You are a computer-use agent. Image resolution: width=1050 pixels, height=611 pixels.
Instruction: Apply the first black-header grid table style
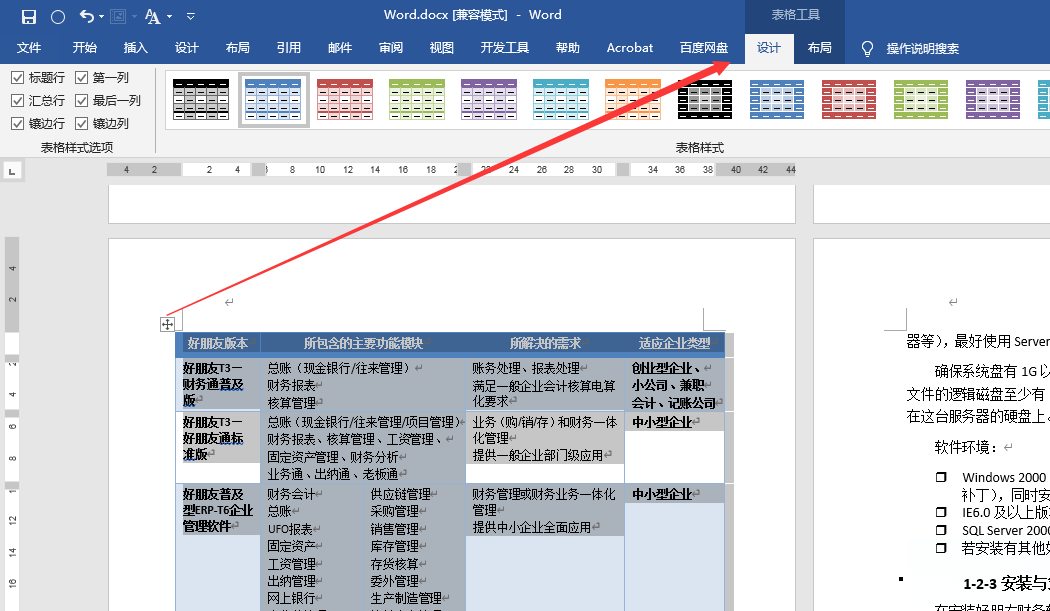click(201, 99)
